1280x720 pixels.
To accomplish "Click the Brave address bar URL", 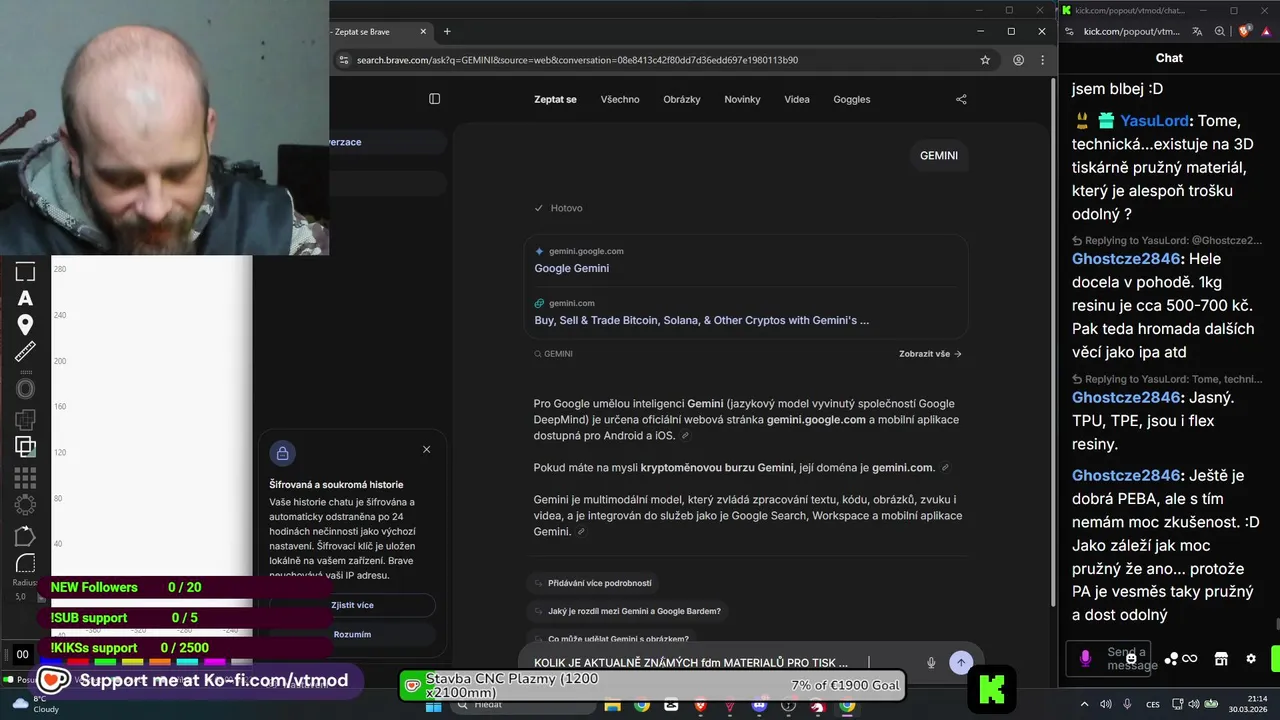I will pyautogui.click(x=577, y=60).
